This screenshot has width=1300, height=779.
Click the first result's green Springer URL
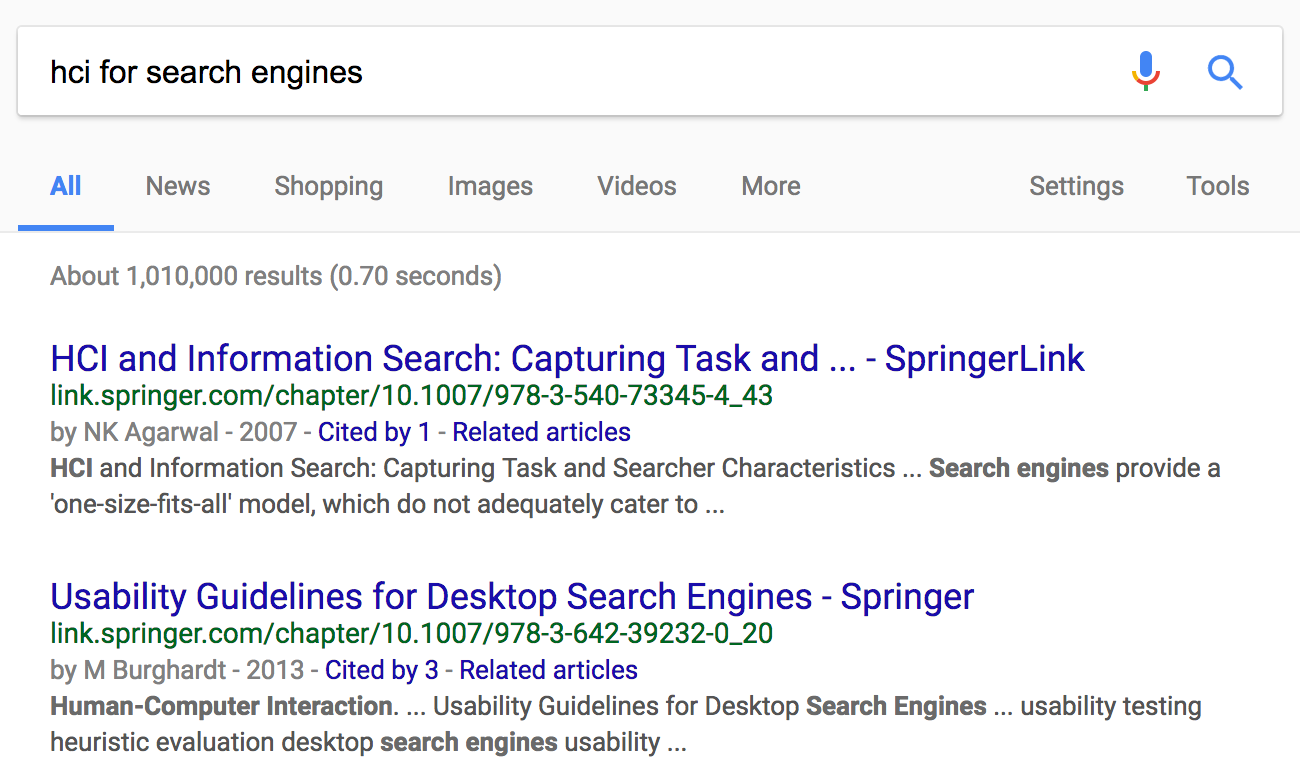(x=411, y=396)
